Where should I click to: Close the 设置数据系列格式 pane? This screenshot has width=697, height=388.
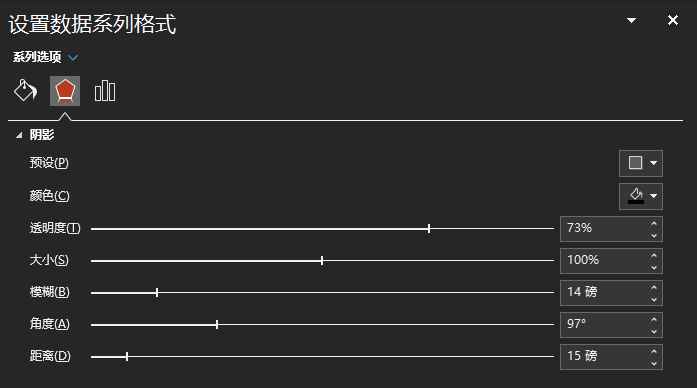(673, 20)
